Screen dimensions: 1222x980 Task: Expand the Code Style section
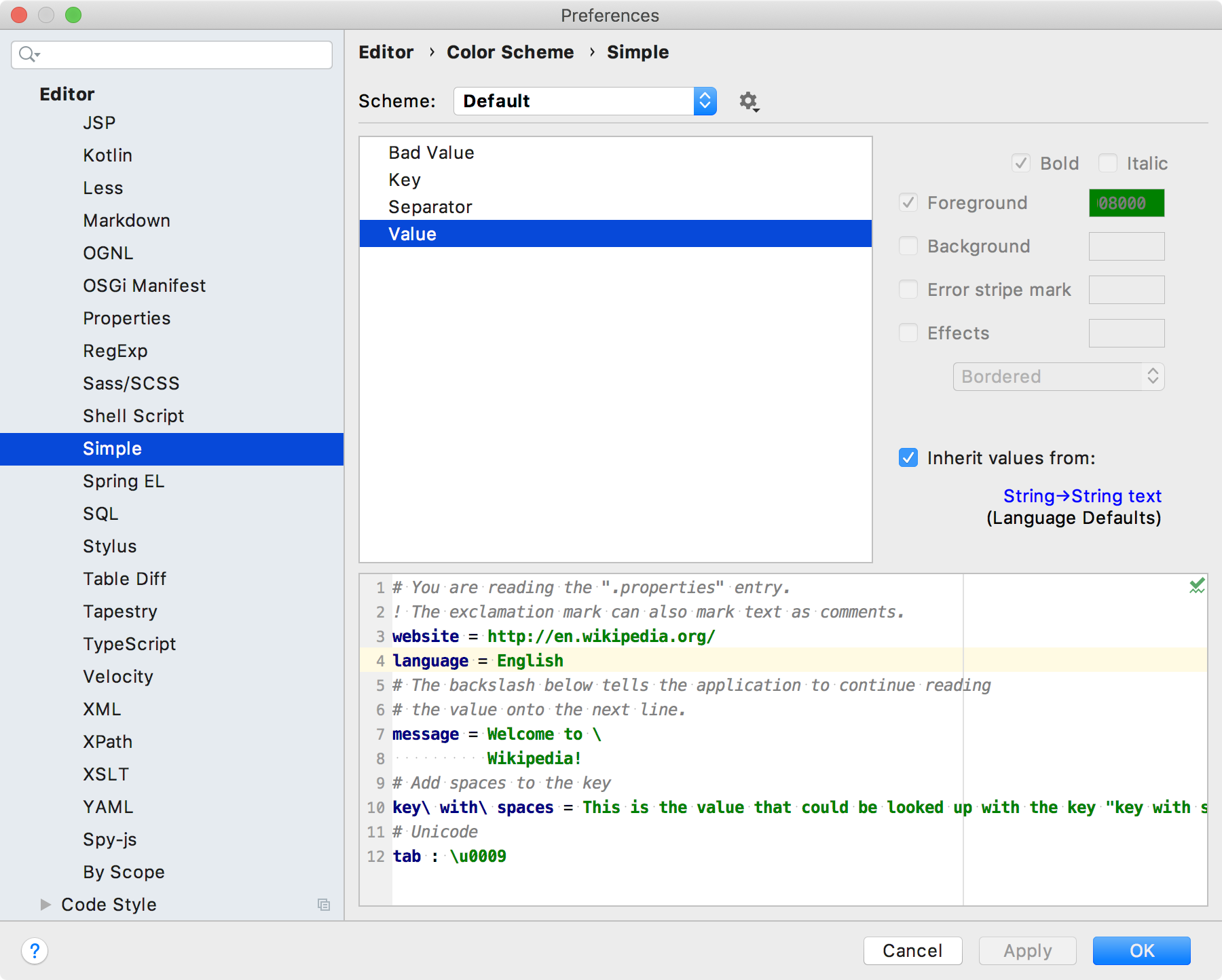[x=45, y=904]
